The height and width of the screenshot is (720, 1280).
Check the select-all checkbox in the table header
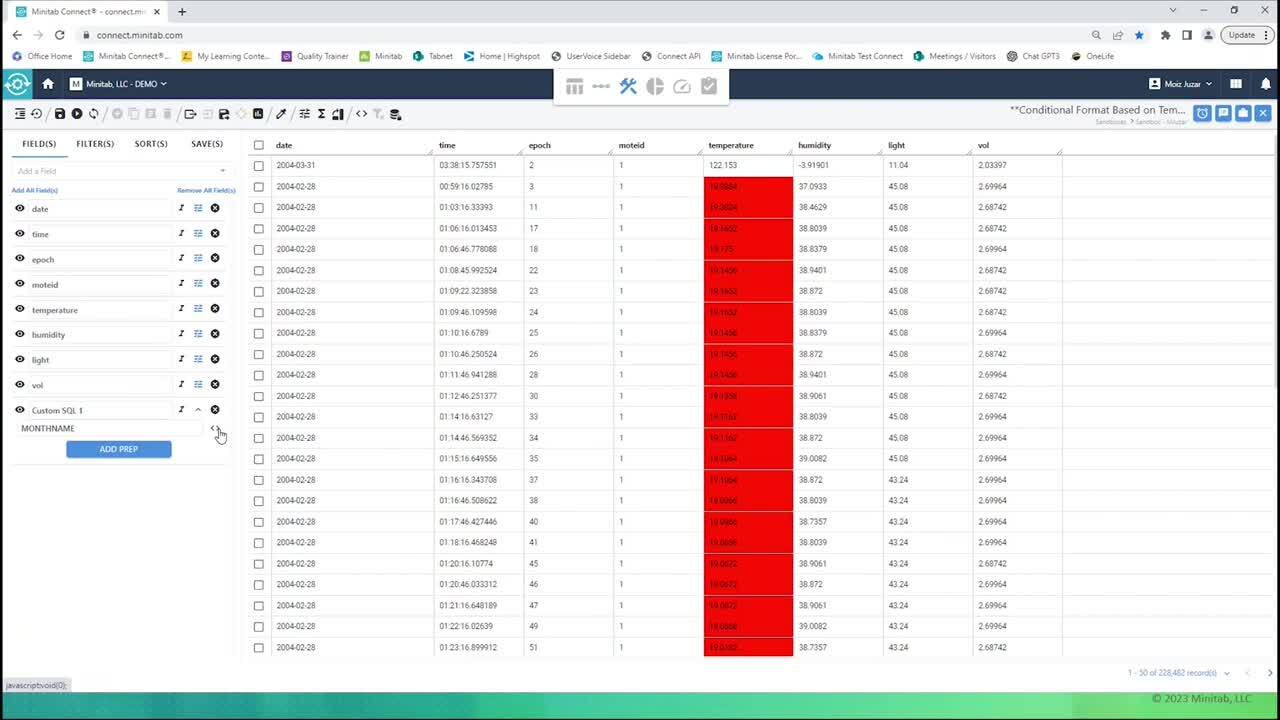tap(258, 144)
